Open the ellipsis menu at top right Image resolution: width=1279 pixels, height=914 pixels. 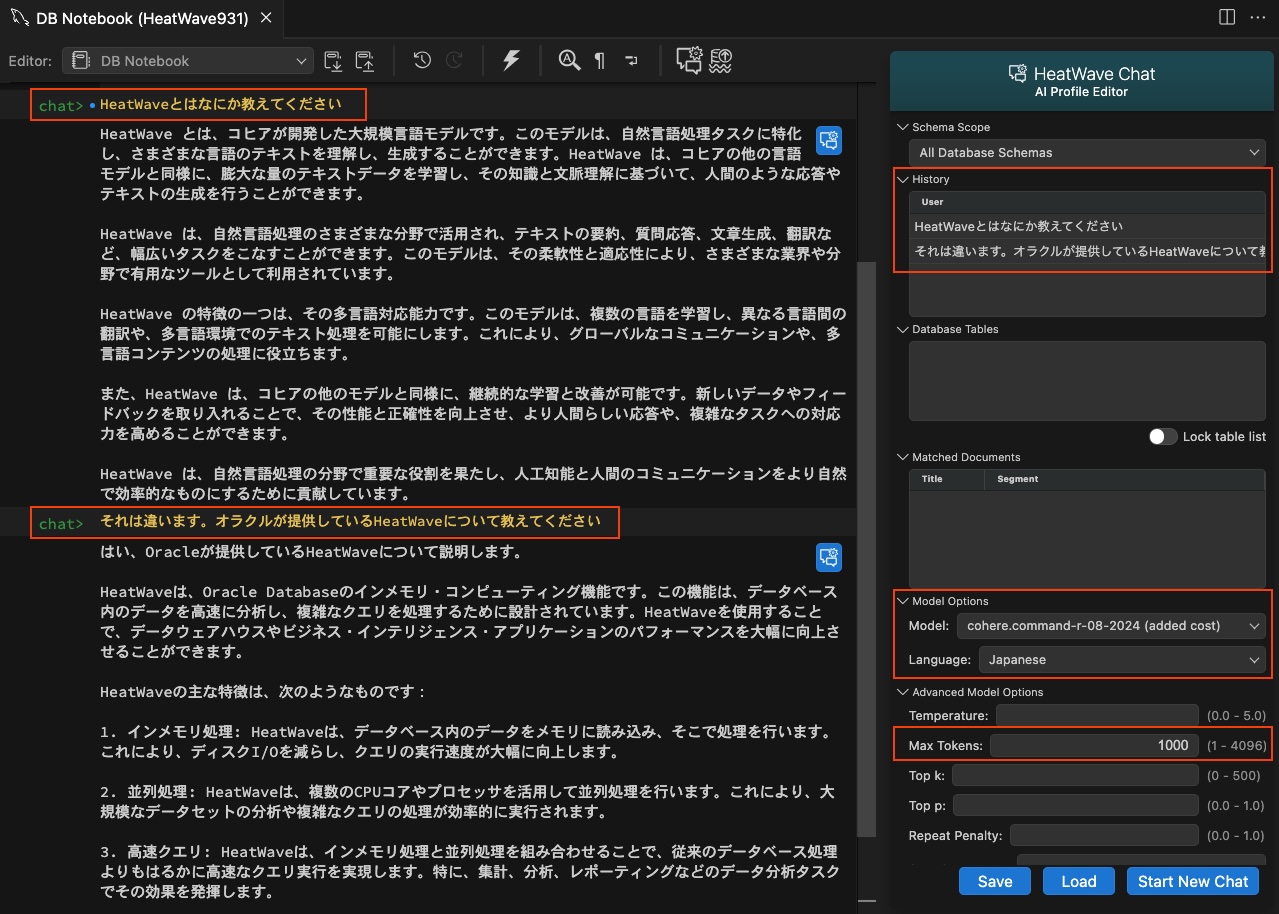point(1258,16)
